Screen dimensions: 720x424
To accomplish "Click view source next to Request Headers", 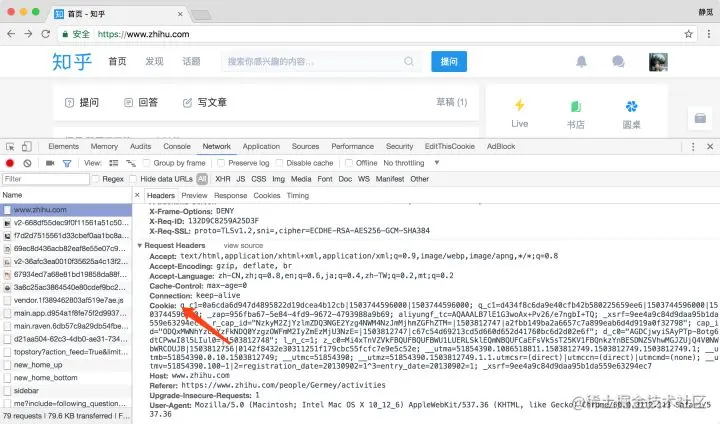I will [243, 246].
